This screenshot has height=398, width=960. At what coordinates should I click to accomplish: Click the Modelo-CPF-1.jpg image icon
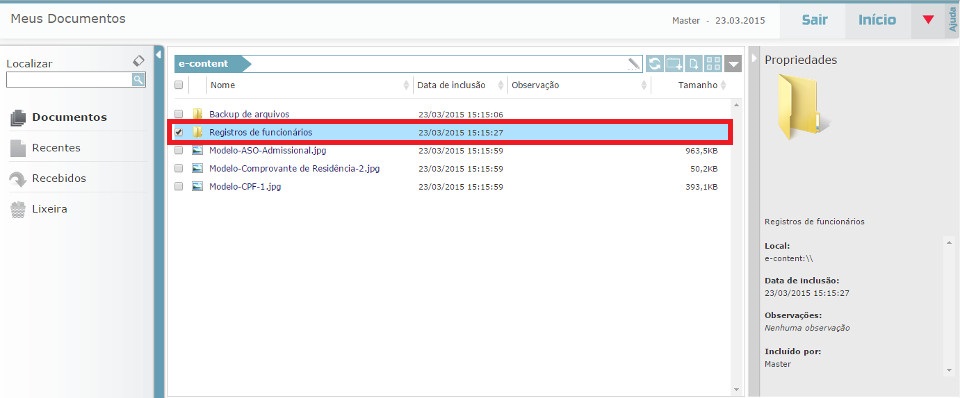[197, 187]
